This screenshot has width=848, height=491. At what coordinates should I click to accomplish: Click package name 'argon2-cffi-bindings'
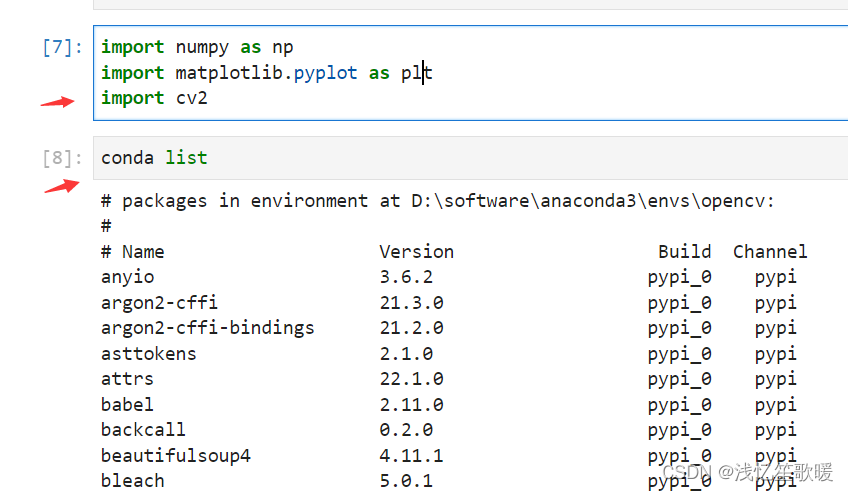coord(208,328)
